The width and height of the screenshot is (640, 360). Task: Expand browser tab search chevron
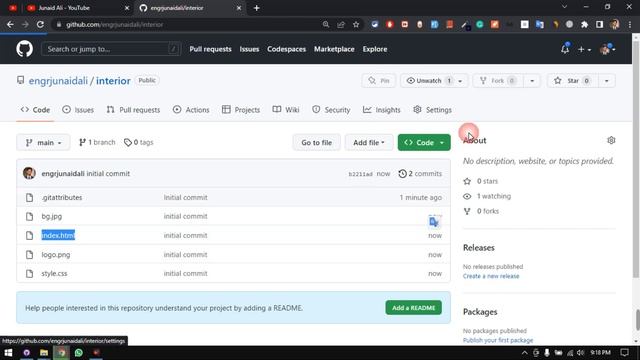pos(564,7)
